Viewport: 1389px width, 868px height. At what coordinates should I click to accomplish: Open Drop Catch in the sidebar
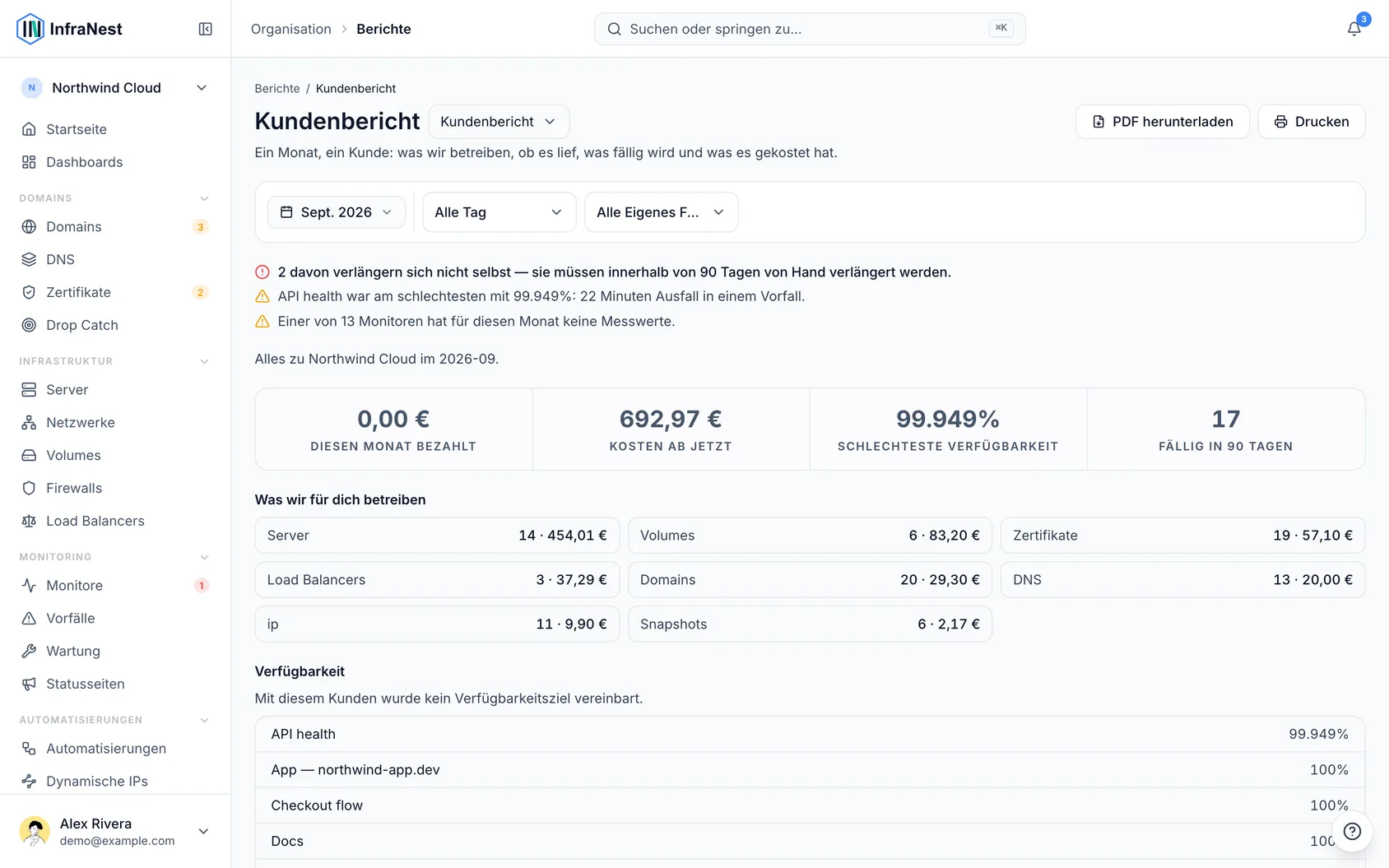pos(115,325)
